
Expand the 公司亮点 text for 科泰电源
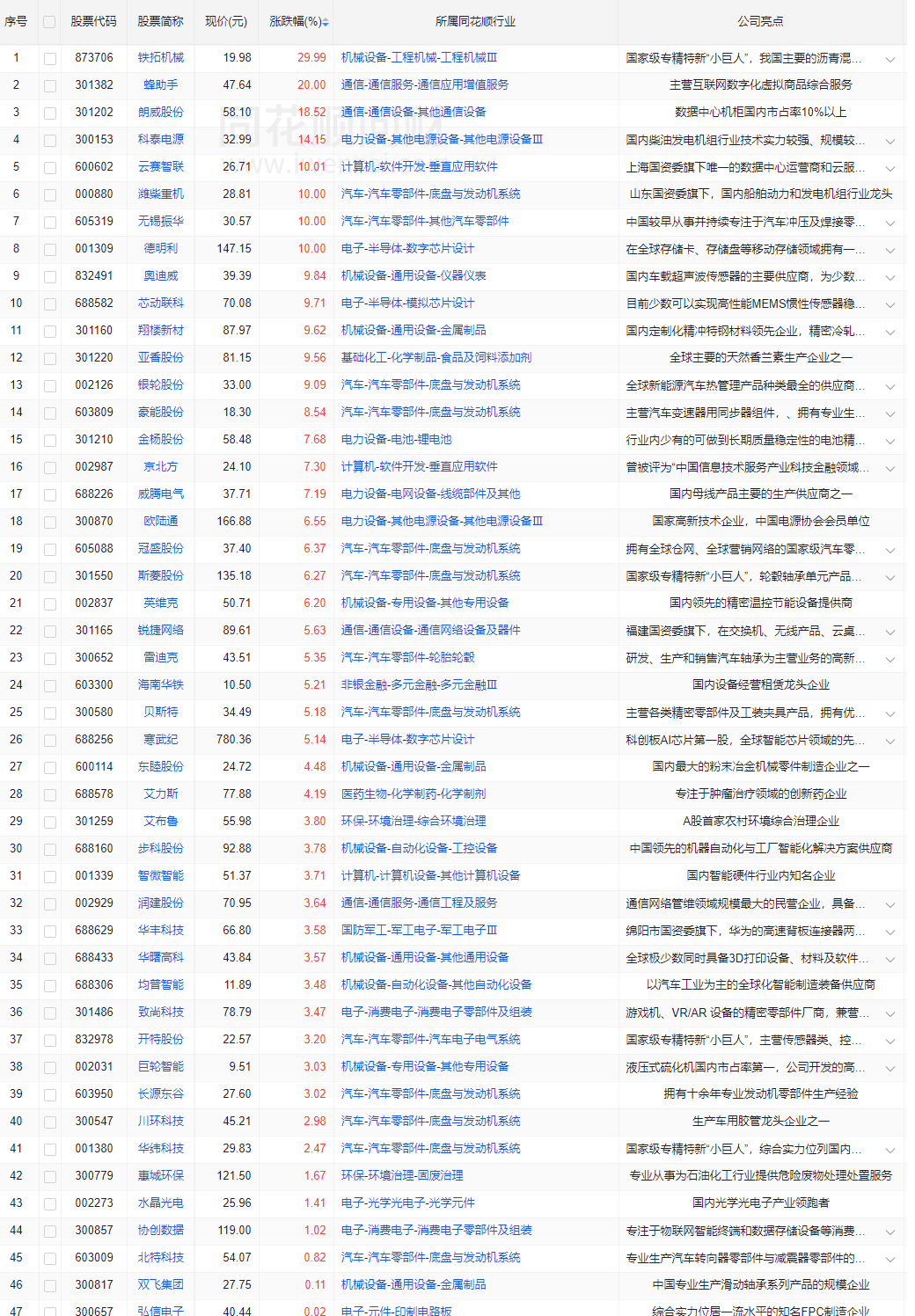point(890,141)
